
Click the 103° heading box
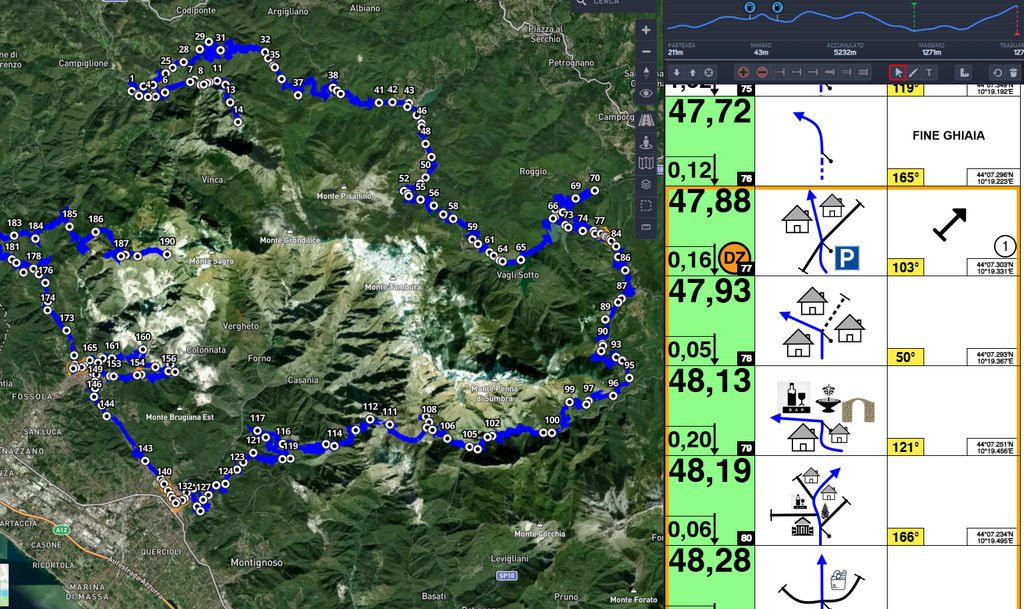coord(906,267)
